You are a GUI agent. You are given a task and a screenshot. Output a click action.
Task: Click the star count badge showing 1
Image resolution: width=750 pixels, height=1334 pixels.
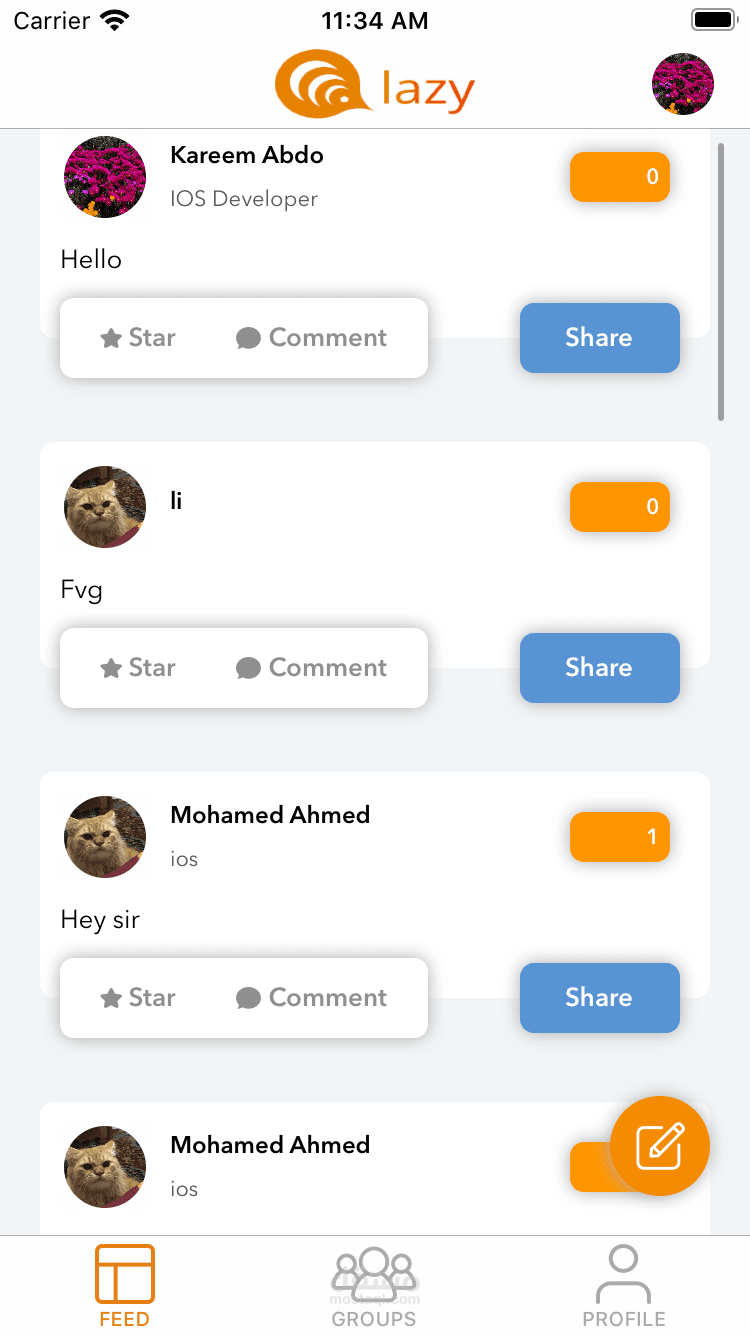coord(620,837)
